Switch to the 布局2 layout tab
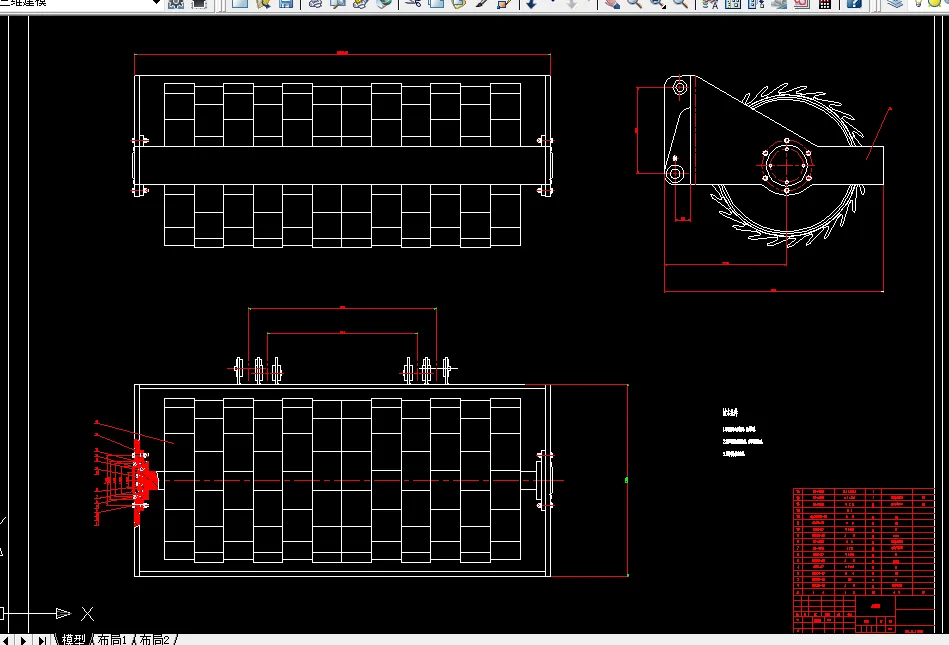Image resolution: width=949 pixels, height=645 pixels. pyautogui.click(x=155, y=640)
